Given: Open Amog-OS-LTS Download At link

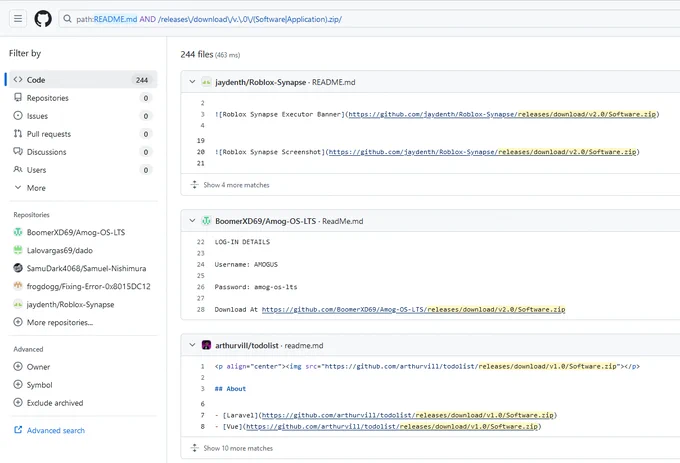Looking at the screenshot, I should tap(414, 310).
